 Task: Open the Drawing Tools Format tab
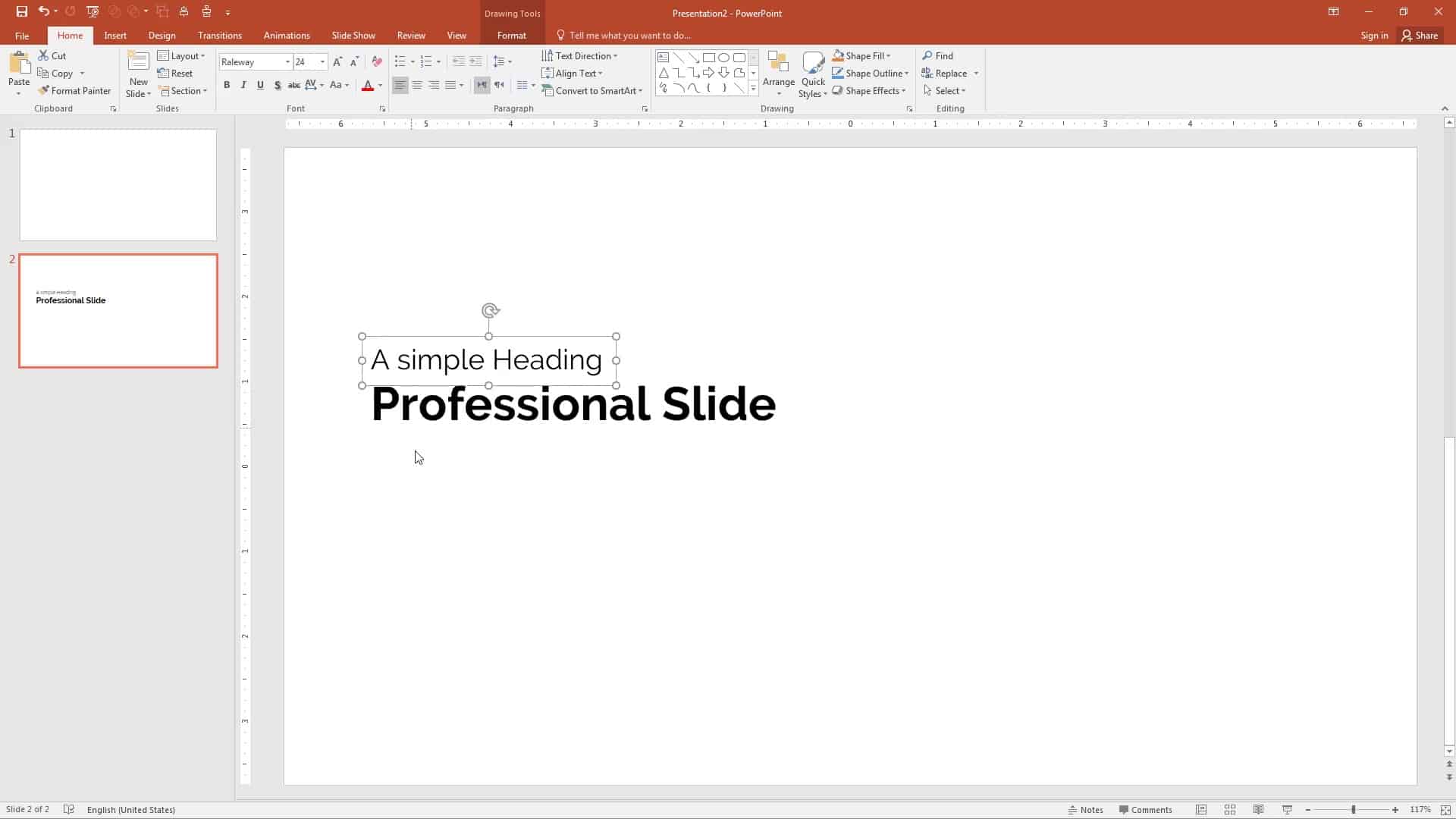[511, 35]
